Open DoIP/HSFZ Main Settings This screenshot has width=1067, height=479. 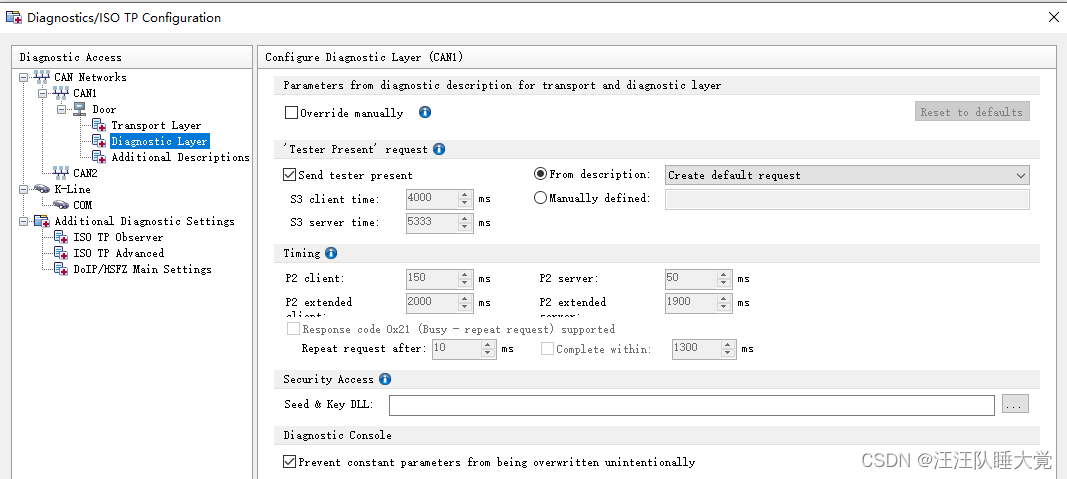142,269
